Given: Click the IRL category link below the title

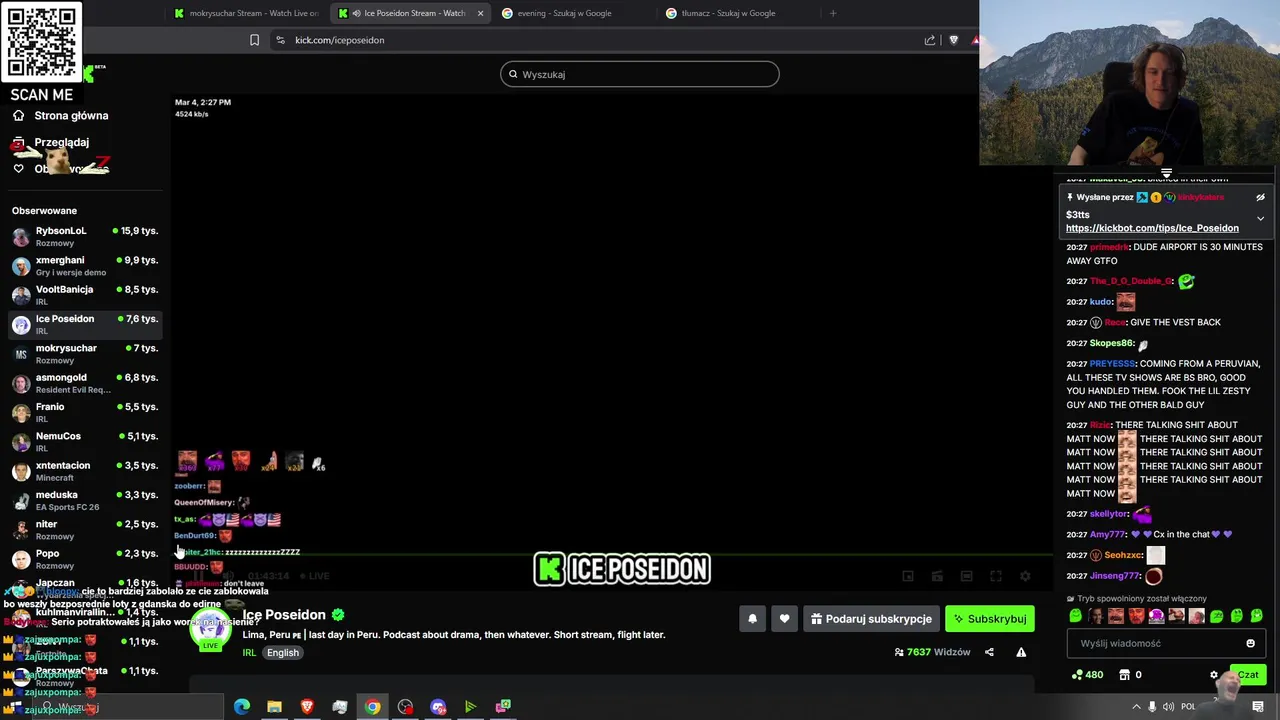Looking at the screenshot, I should tap(249, 653).
